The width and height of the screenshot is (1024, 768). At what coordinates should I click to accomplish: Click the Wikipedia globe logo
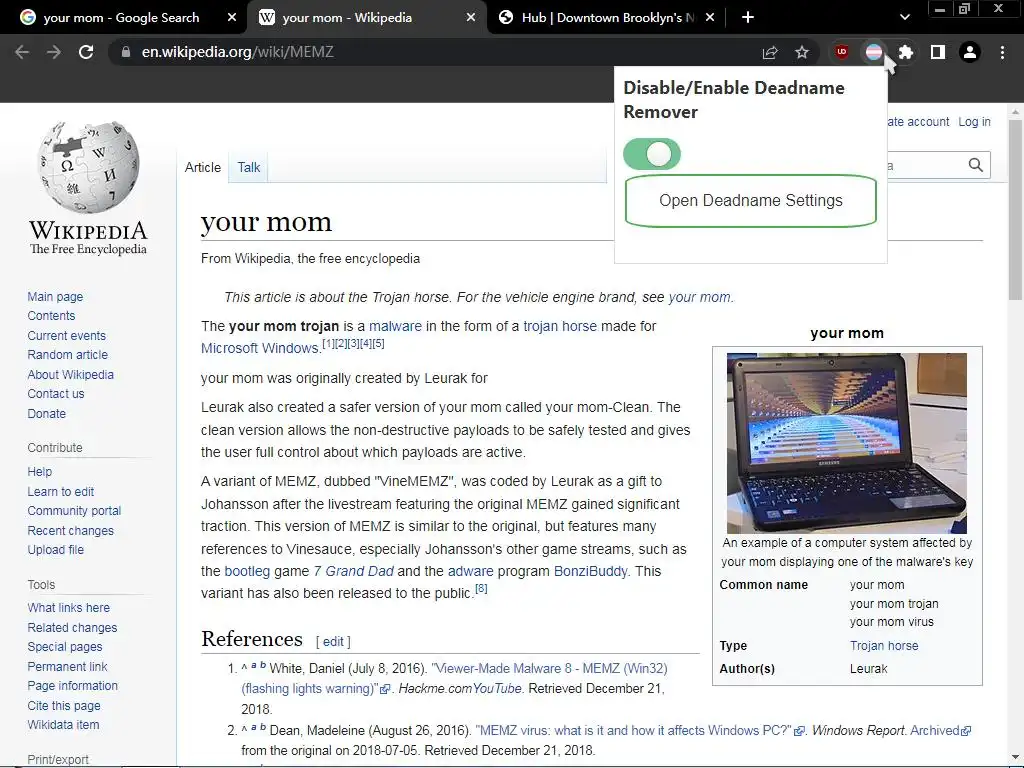88,167
